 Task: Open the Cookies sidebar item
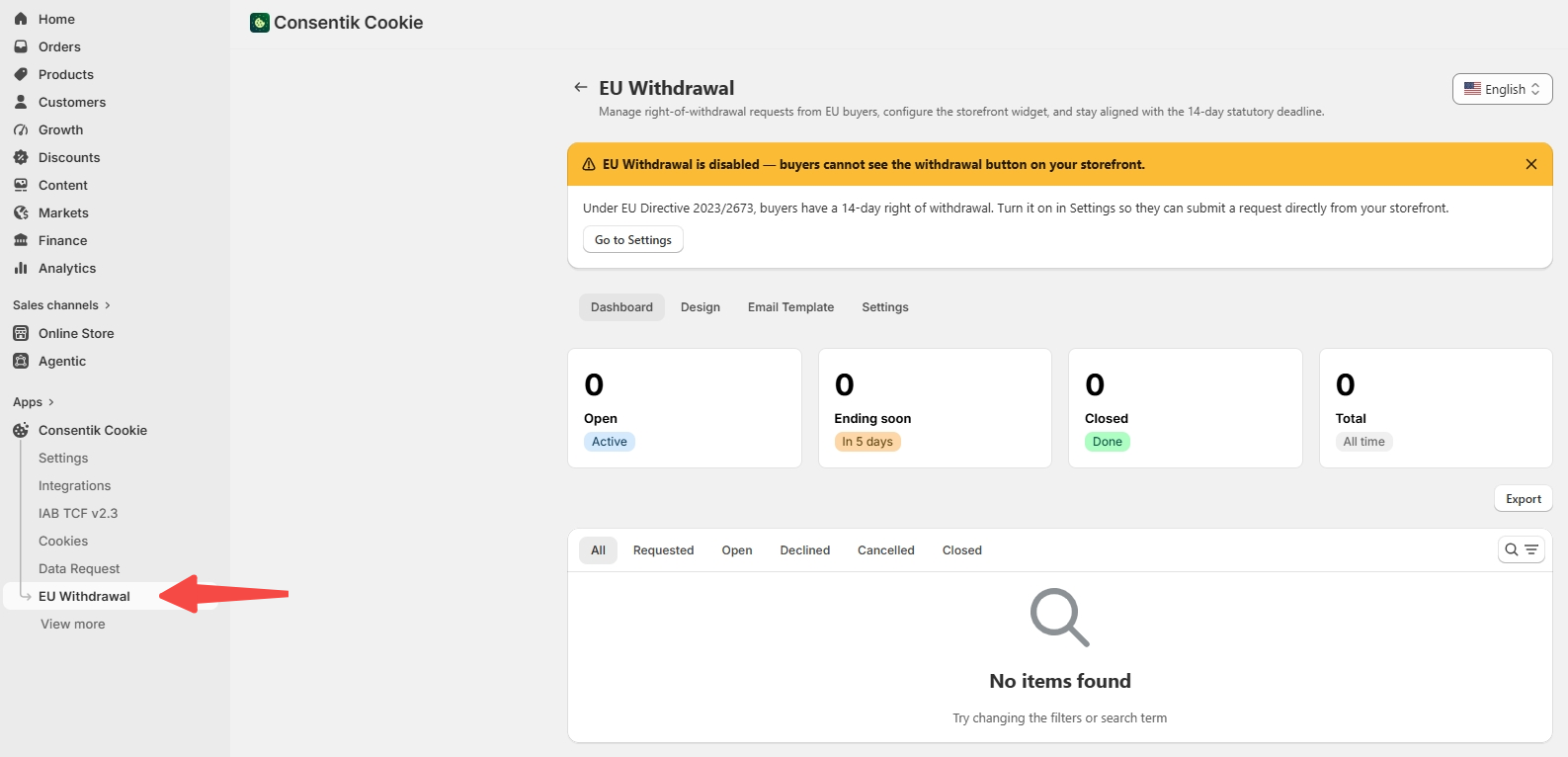coord(63,541)
